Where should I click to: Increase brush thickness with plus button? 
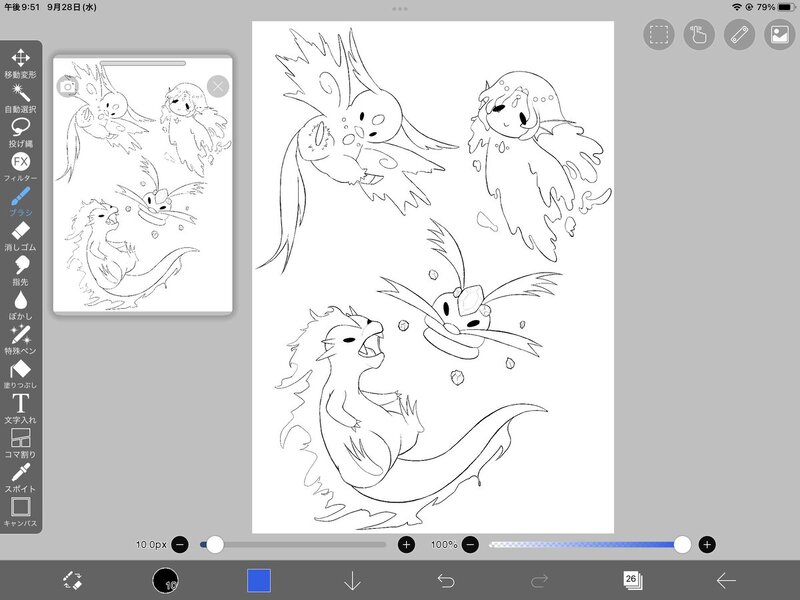click(406, 544)
